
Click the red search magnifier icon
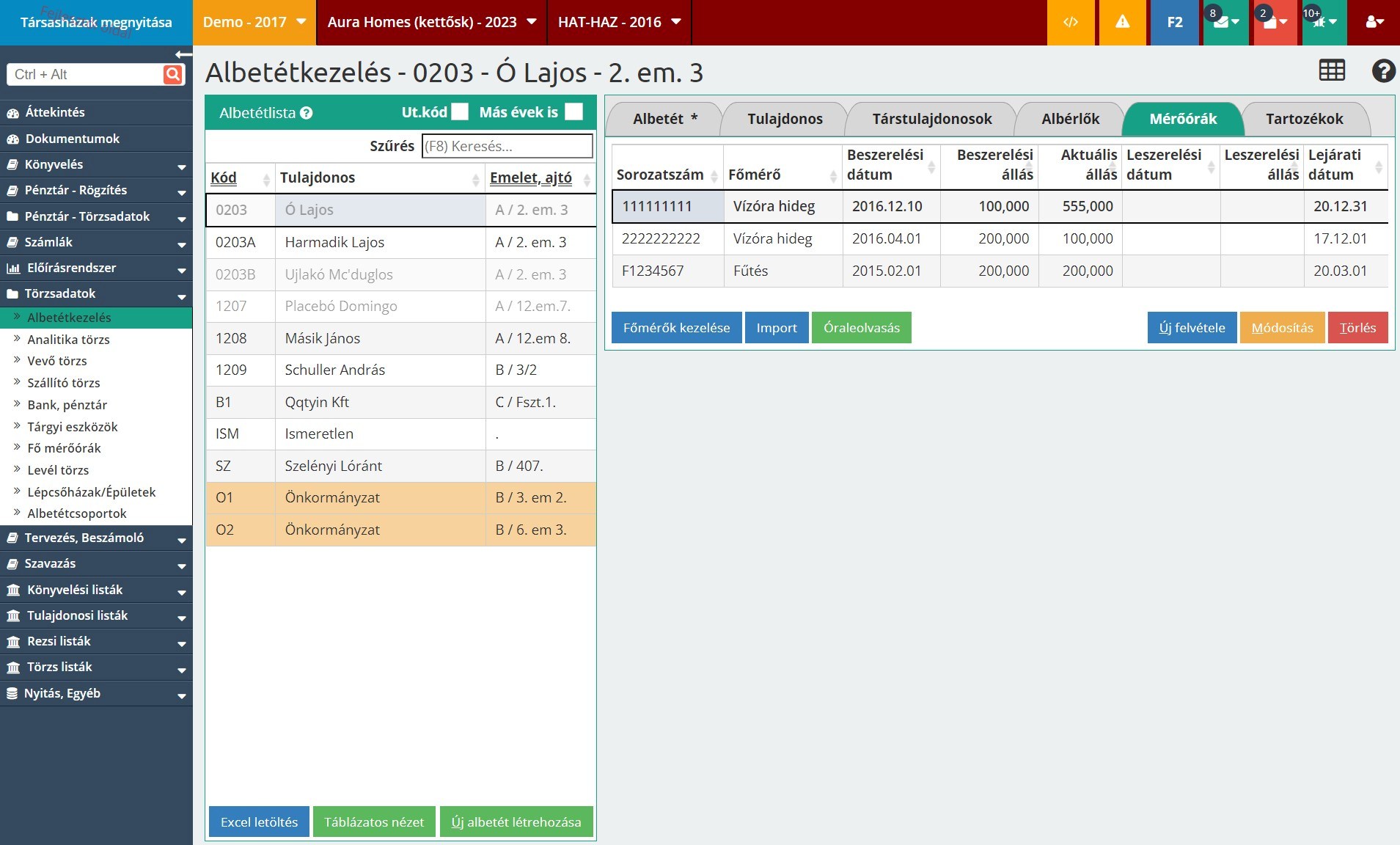tap(173, 74)
